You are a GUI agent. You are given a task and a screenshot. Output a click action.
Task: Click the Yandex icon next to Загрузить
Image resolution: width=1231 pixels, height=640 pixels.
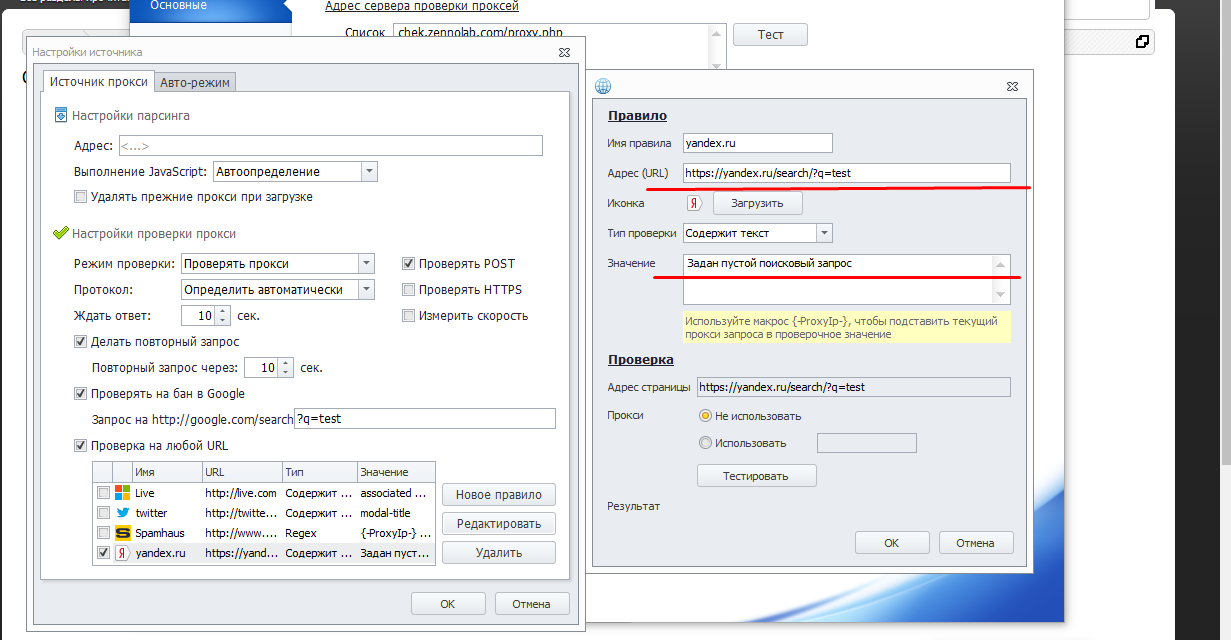694,203
